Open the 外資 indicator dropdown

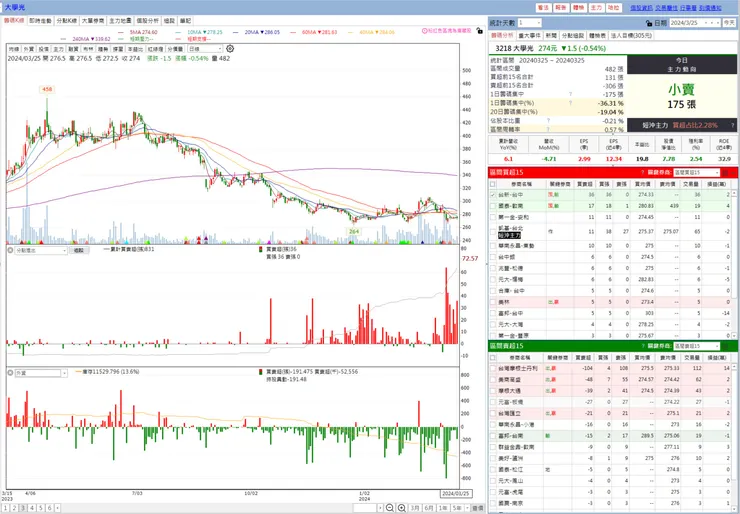(41, 373)
